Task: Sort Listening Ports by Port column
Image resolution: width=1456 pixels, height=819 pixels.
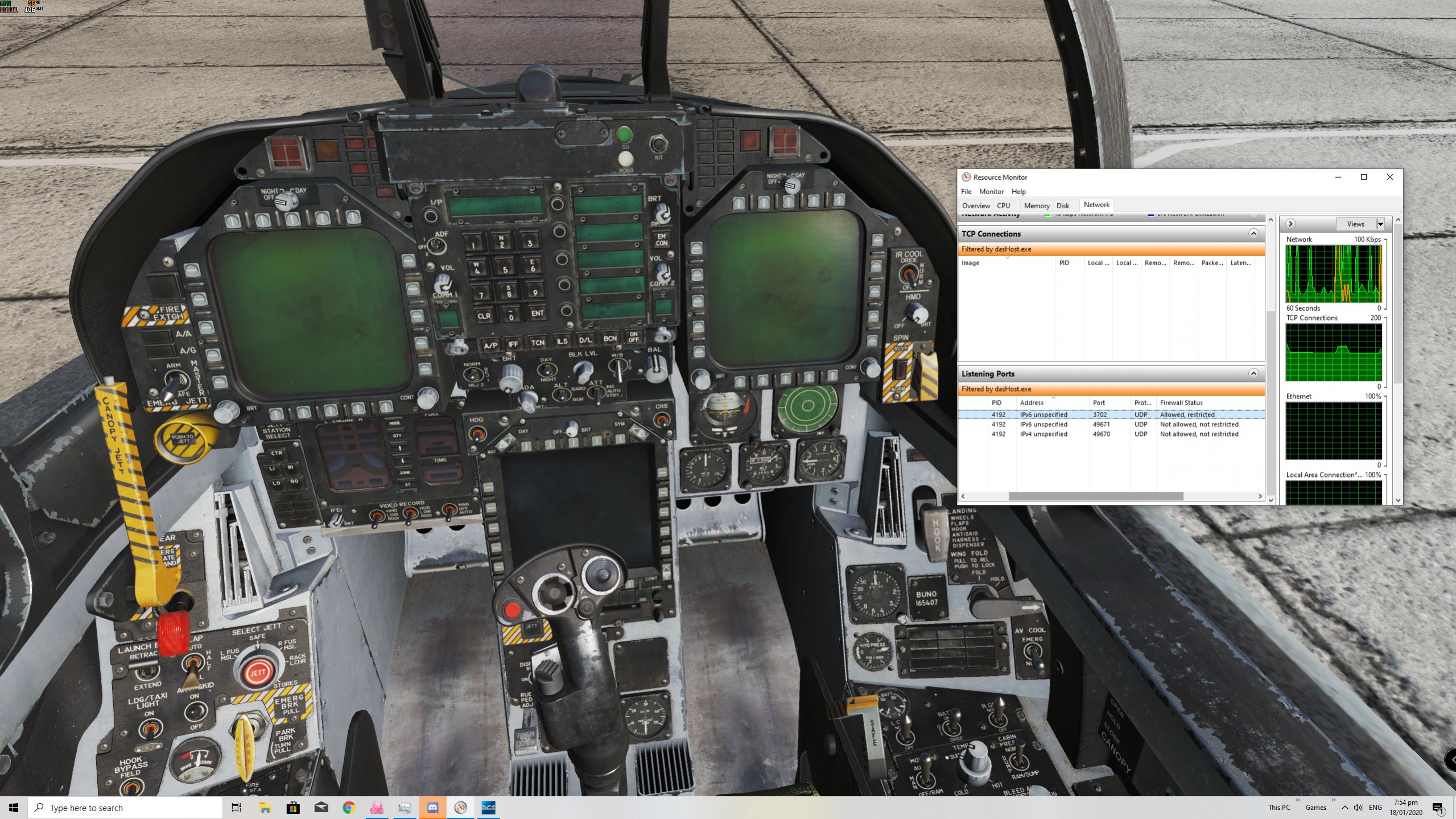Action: [1109, 402]
